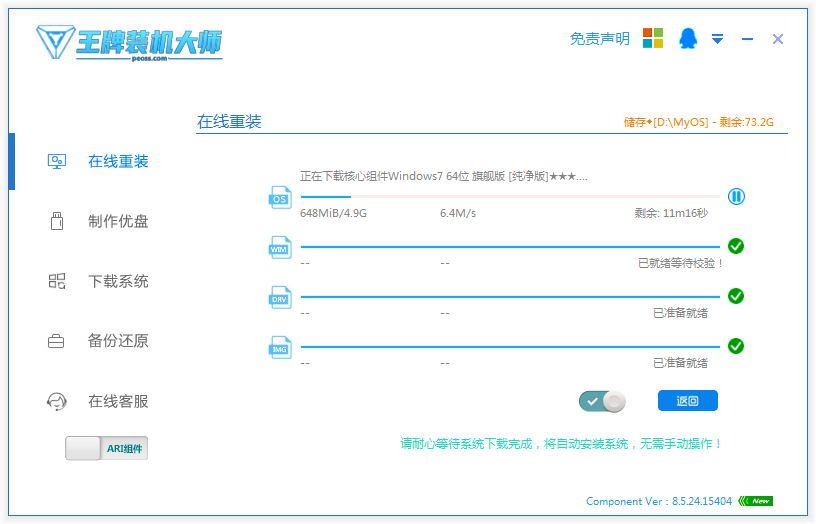This screenshot has height=524, width=816.
Task: Click the grid icon beside 下载系统
Action: [57, 282]
